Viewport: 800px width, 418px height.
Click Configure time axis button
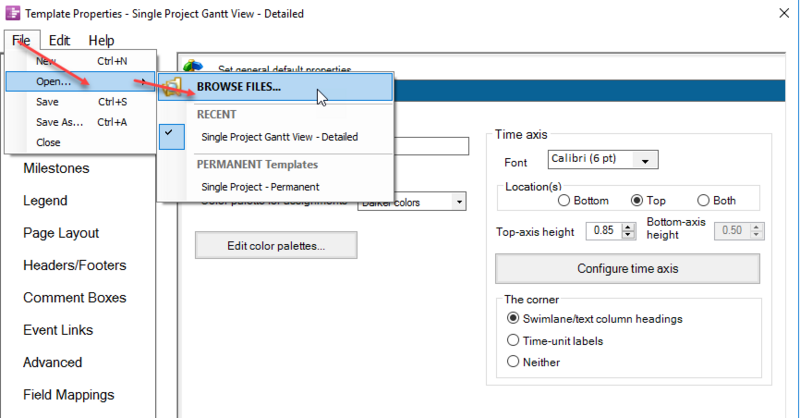628,268
